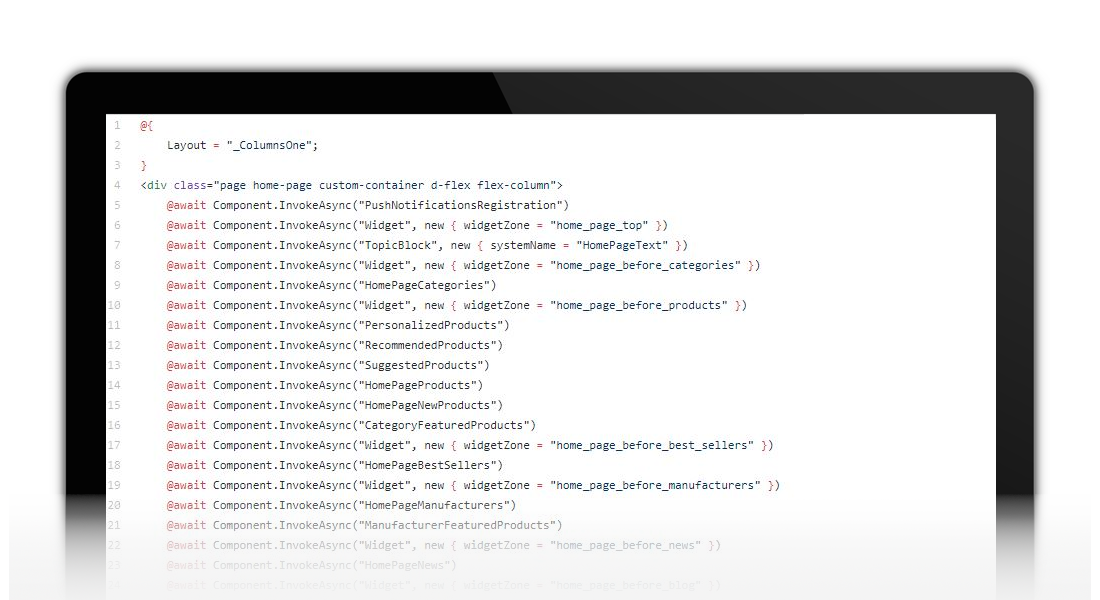This screenshot has width=1100, height=600.
Task: Click the @await keyword on line 14
Action: pos(186,385)
